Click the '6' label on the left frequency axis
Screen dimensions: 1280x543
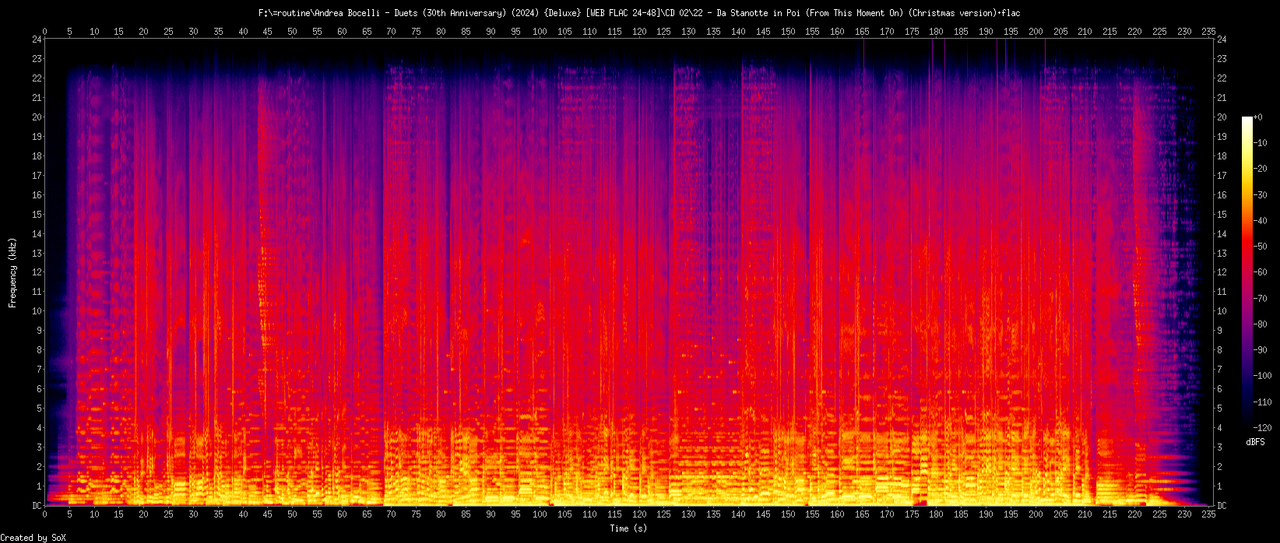click(x=39, y=389)
